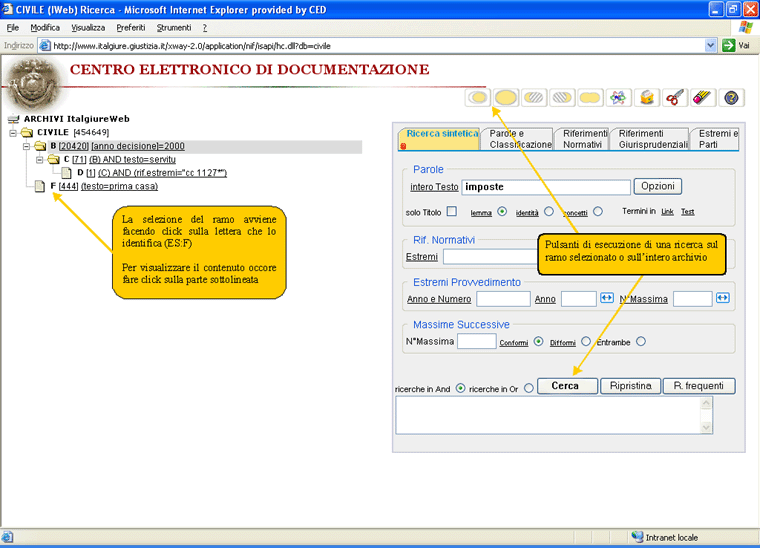Image resolution: width=760 pixels, height=548 pixels.
Task: Collapse the CIVILE tree node
Action: pyautogui.click(x=13, y=133)
